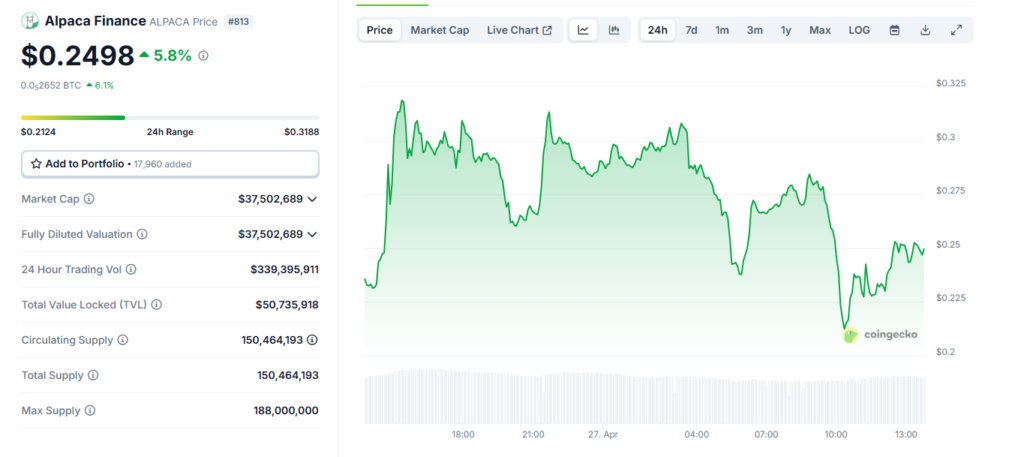The height and width of the screenshot is (457, 1024).
Task: Switch to the Market Cap chart tab
Action: click(439, 30)
